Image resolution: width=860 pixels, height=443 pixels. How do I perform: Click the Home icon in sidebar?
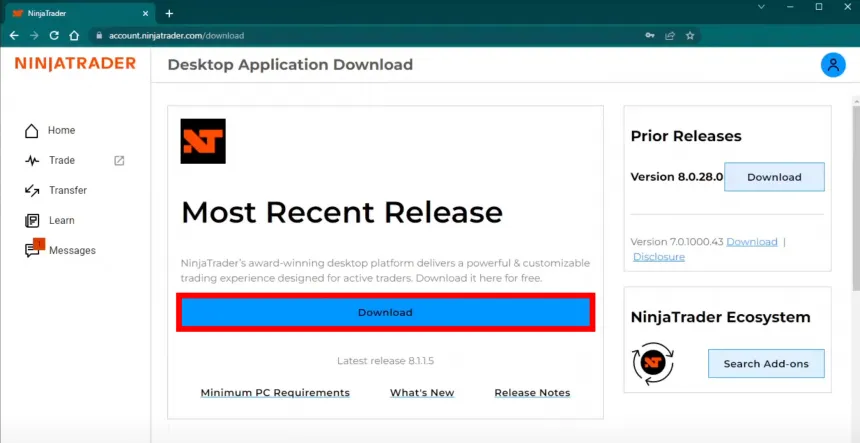tap(32, 131)
